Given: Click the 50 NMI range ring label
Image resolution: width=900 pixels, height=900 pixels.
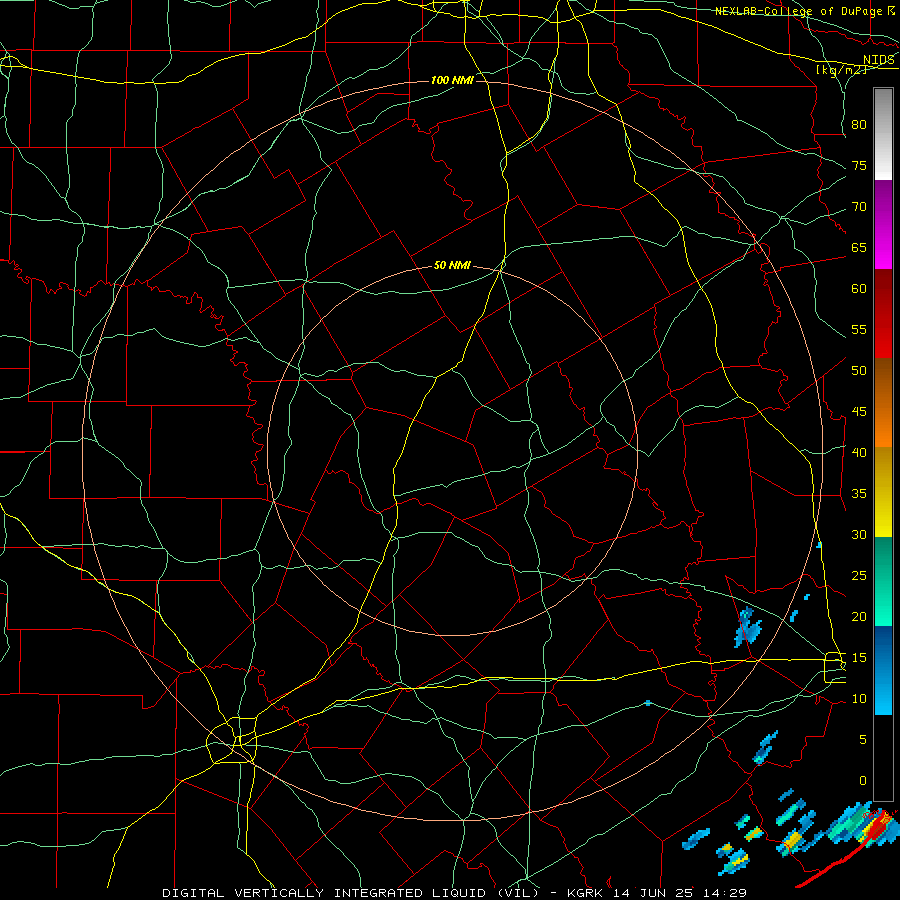Looking at the screenshot, I should pos(452,265).
